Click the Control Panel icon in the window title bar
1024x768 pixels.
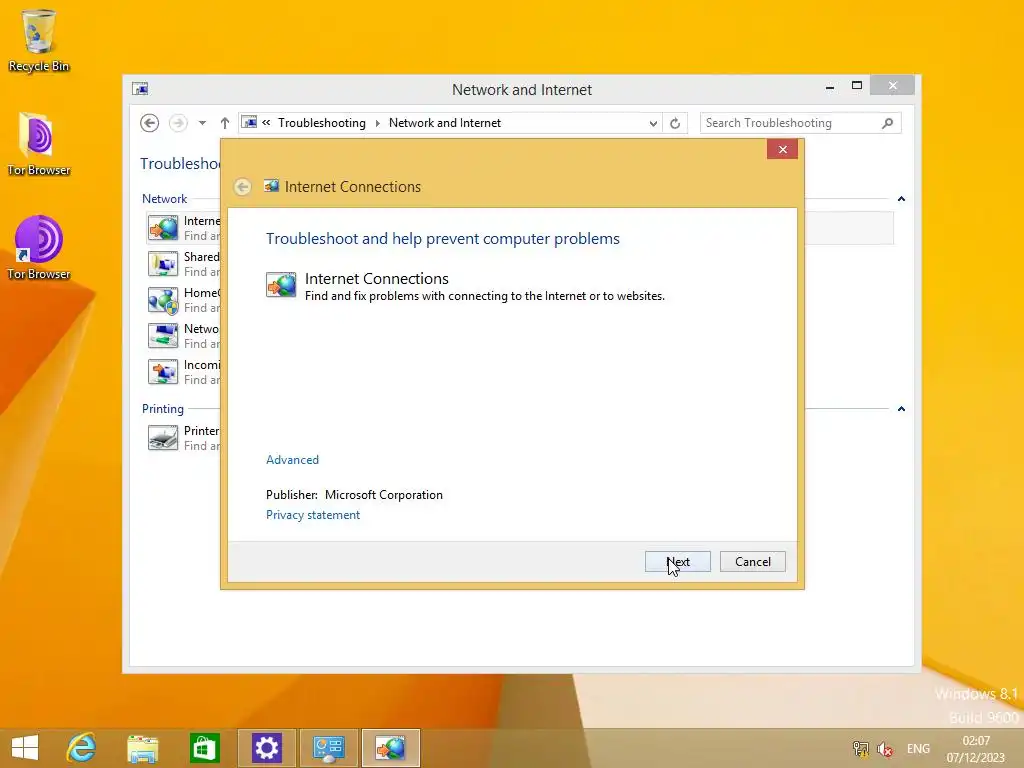[140, 89]
